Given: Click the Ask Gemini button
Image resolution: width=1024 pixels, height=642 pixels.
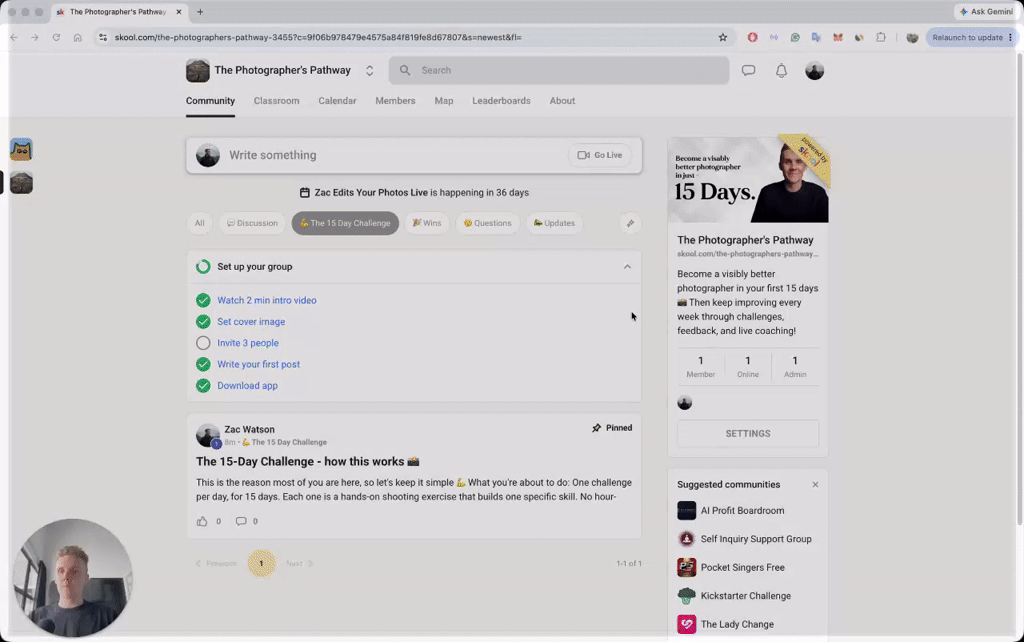Looking at the screenshot, I should (x=986, y=11).
